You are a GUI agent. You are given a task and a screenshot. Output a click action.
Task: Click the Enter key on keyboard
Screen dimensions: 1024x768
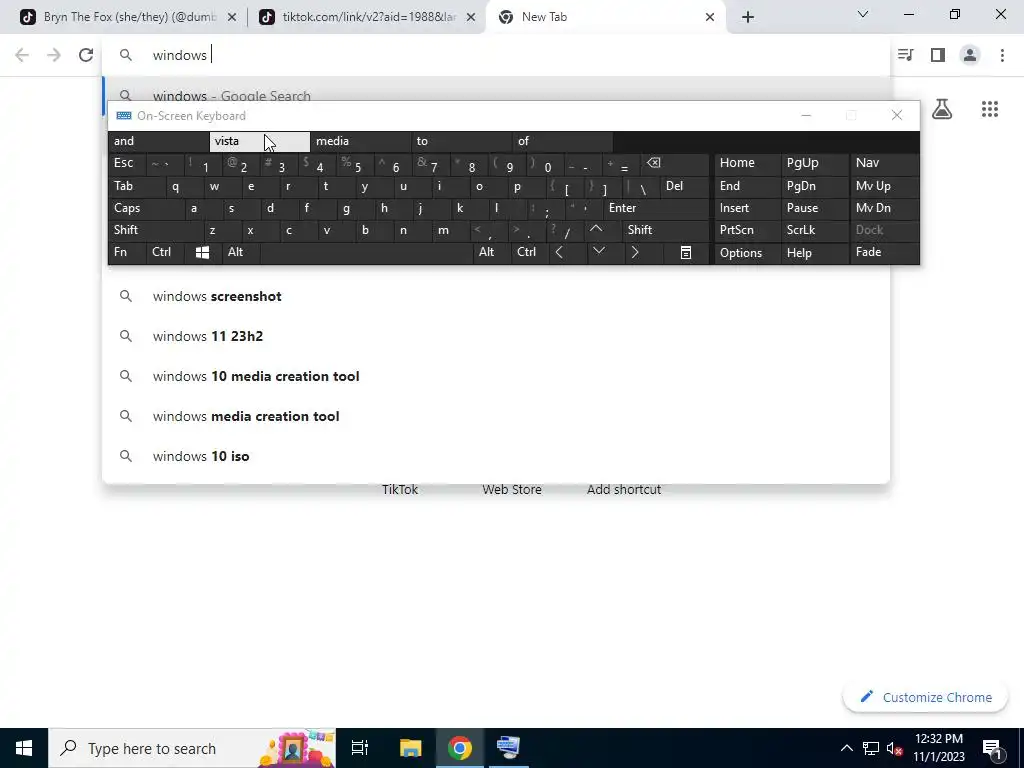[656, 208]
